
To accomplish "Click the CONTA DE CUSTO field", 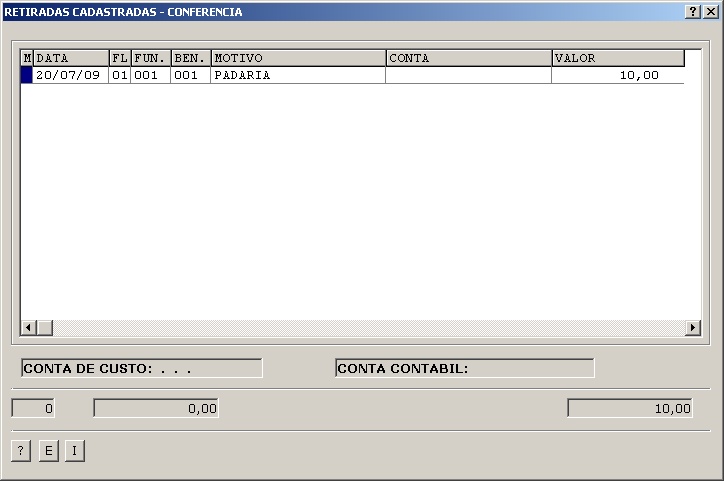I will tap(141, 368).
